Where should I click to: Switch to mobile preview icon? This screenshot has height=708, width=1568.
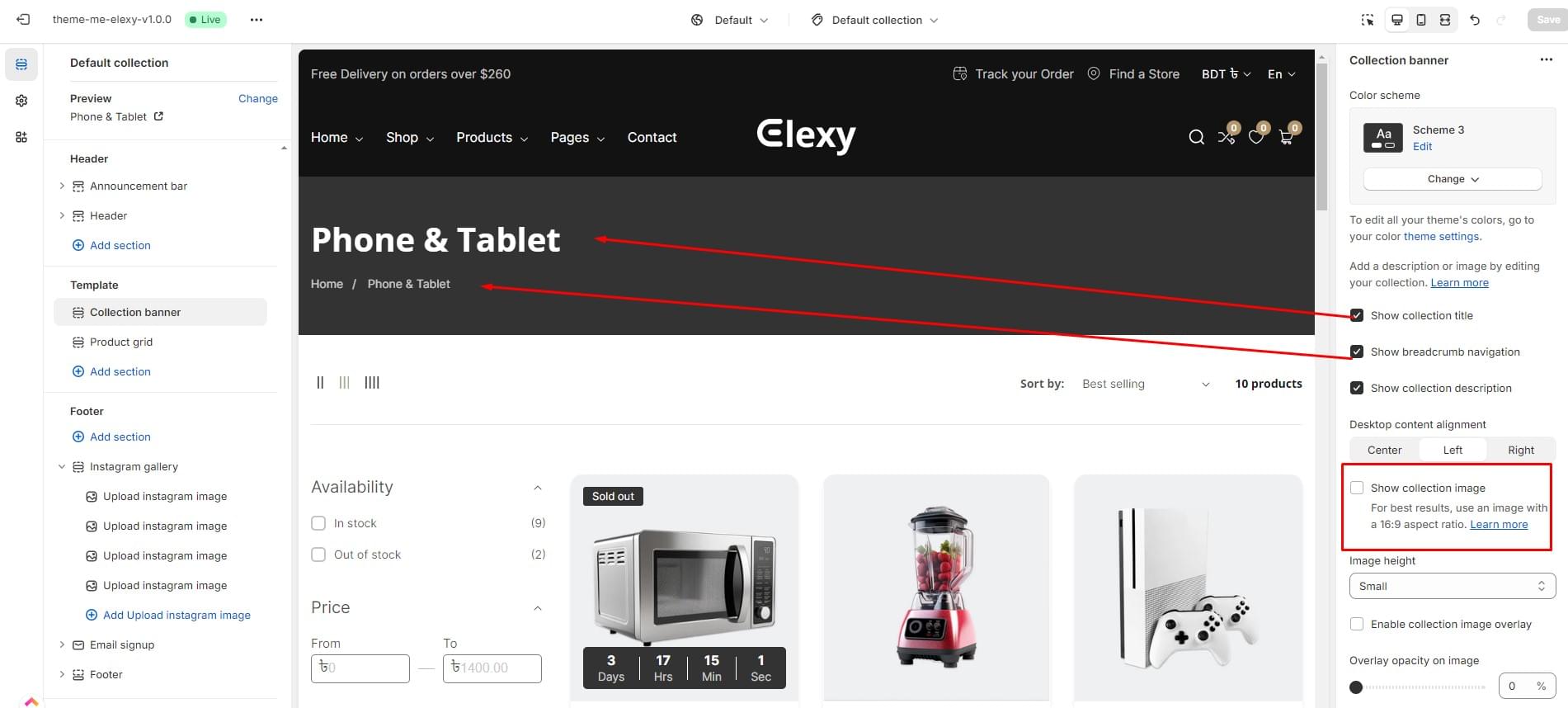[1421, 20]
